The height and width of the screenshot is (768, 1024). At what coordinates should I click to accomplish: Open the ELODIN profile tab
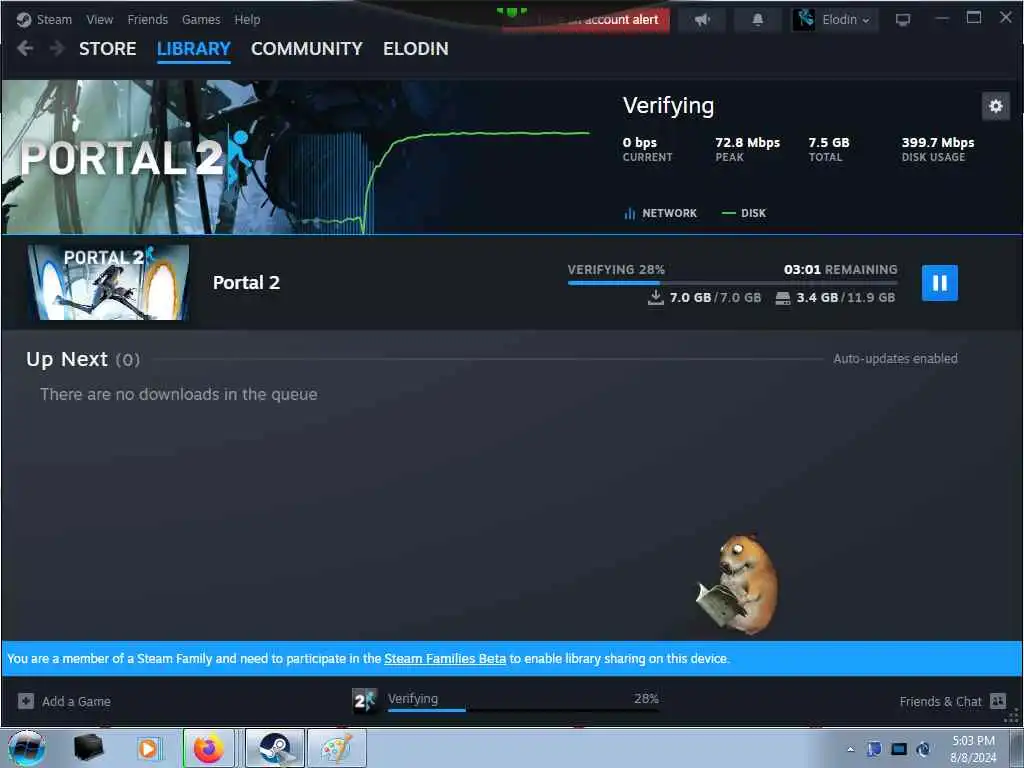click(415, 48)
